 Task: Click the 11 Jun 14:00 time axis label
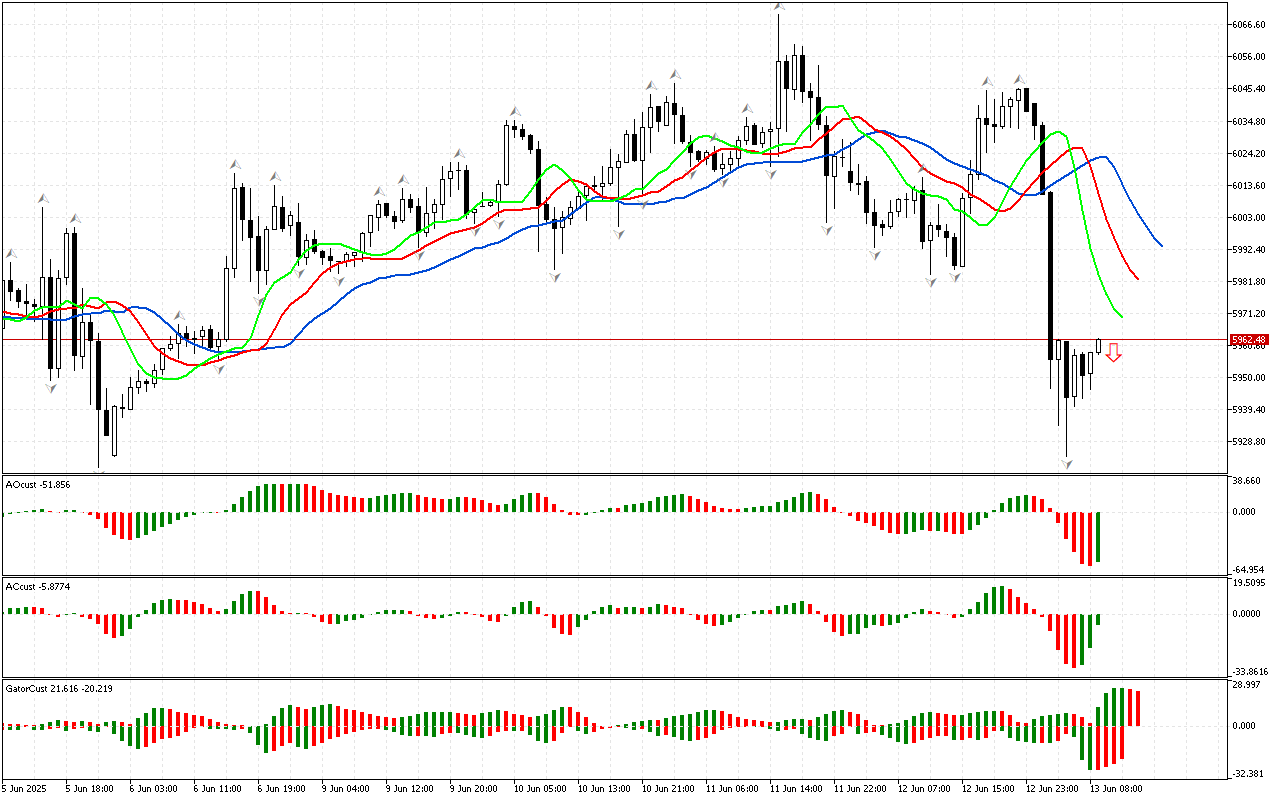tap(797, 788)
